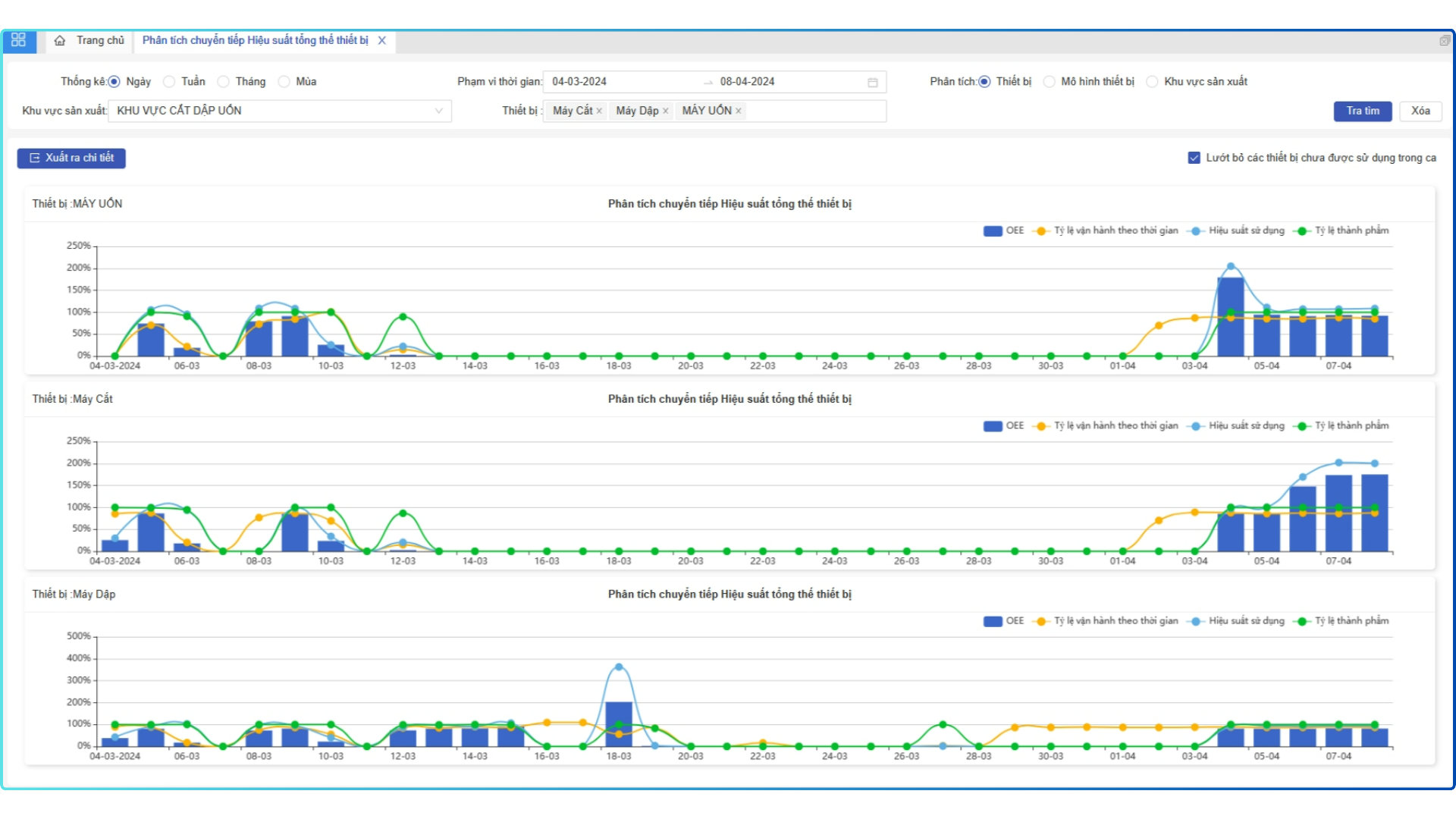Close the Phân tích chuyển tiếp tab
The image size is (1456, 819).
pos(382,40)
